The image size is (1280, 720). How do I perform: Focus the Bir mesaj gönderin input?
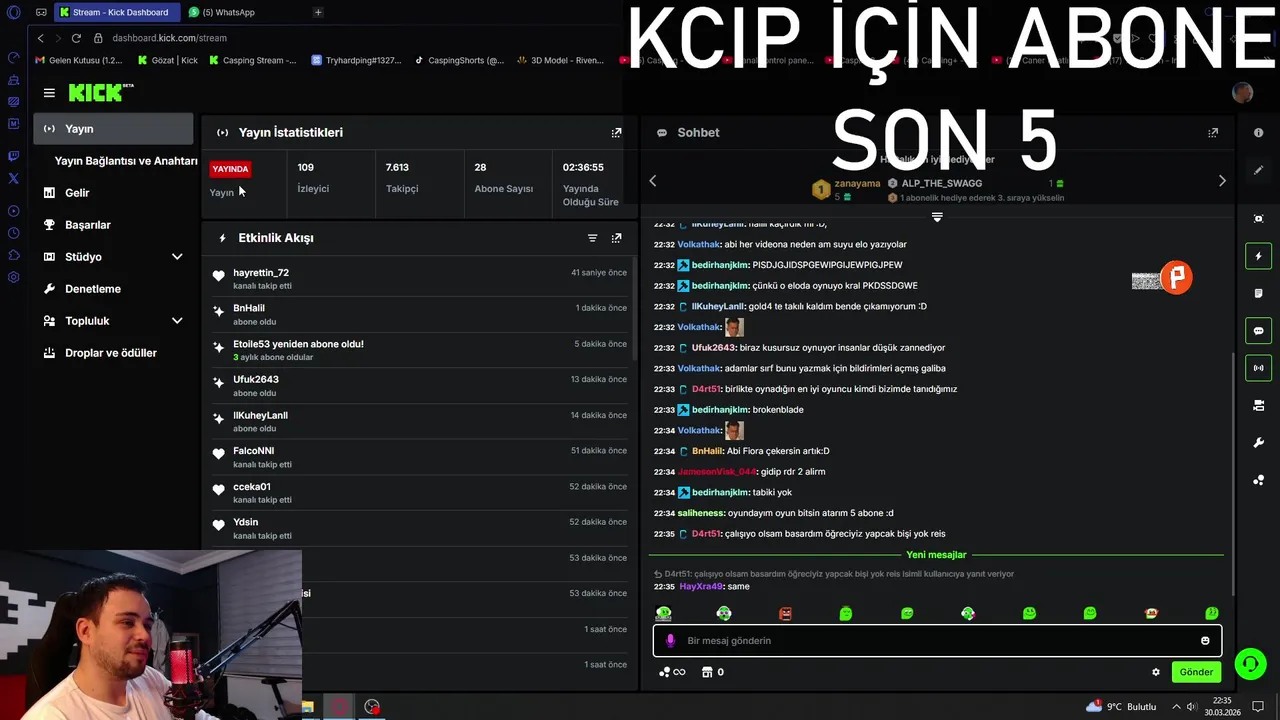937,640
